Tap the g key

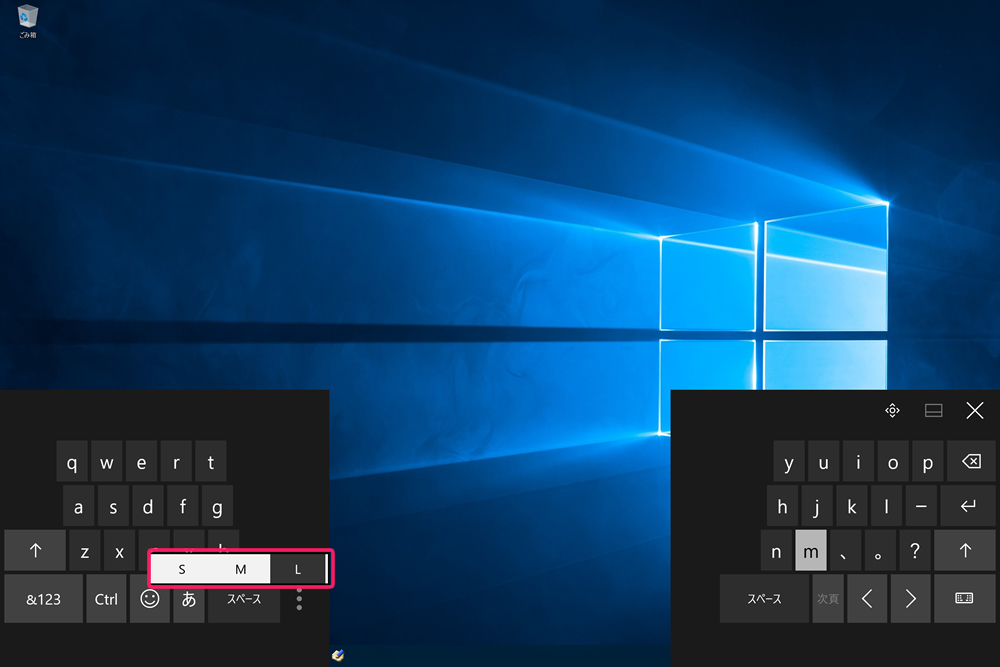click(x=217, y=506)
